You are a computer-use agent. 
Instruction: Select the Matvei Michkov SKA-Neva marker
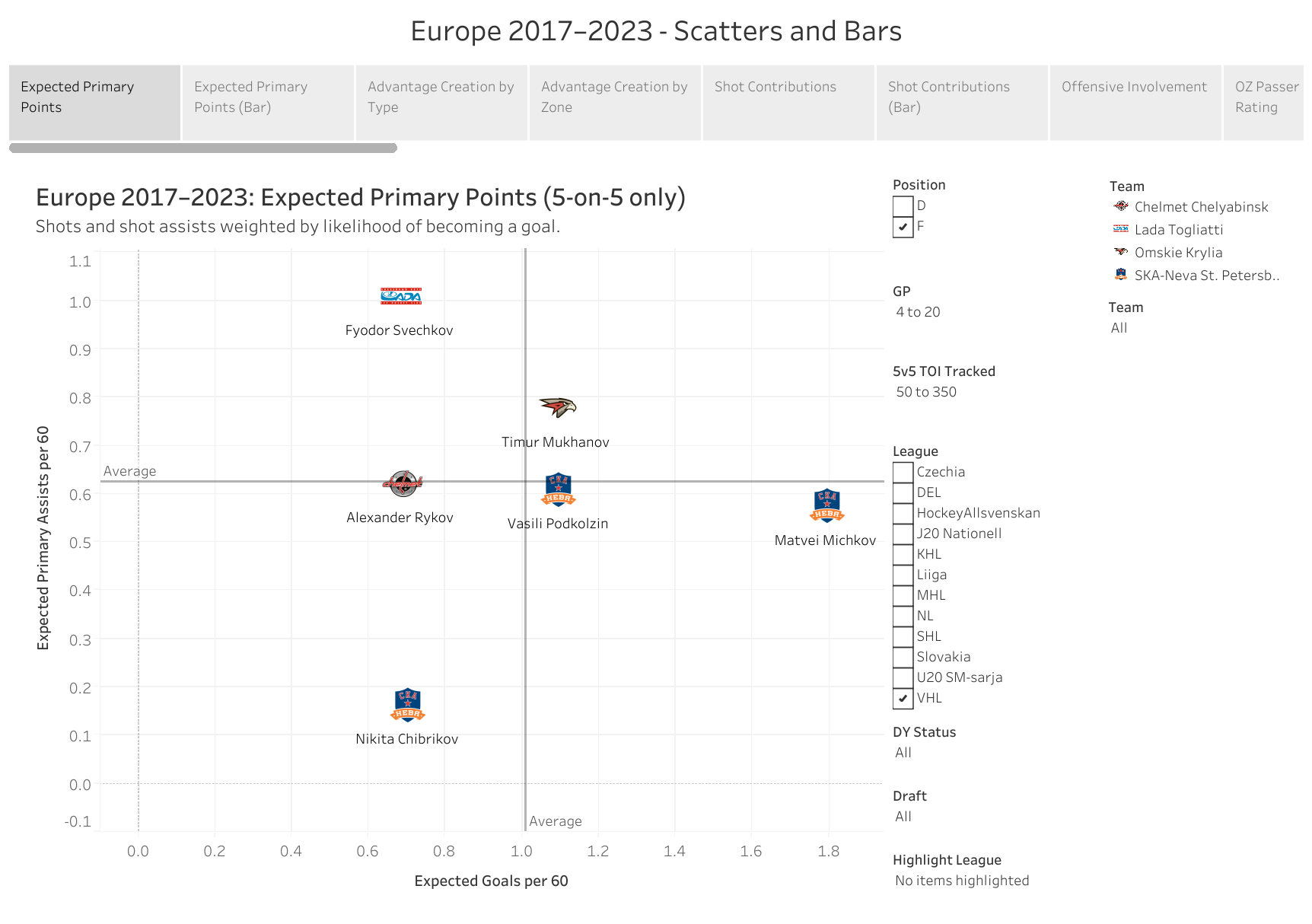(826, 506)
